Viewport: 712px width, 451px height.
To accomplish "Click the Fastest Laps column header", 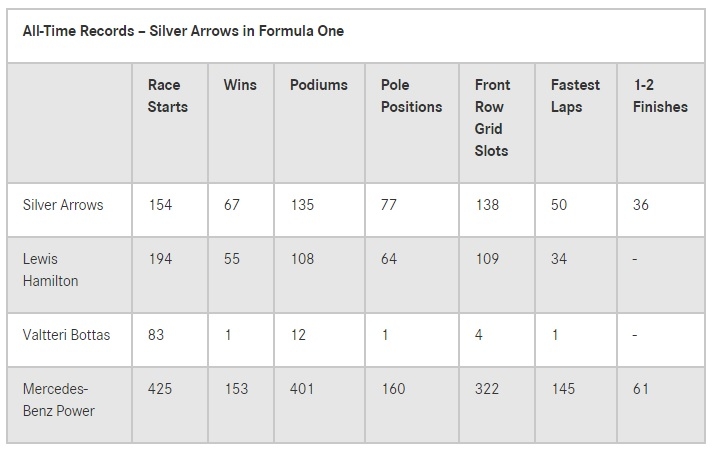I will point(575,96).
